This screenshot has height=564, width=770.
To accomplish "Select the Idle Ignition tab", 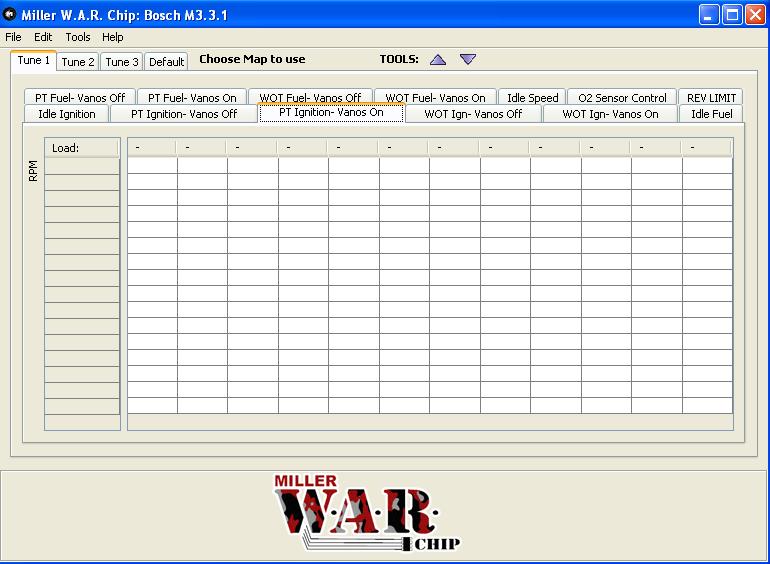I will pos(67,114).
